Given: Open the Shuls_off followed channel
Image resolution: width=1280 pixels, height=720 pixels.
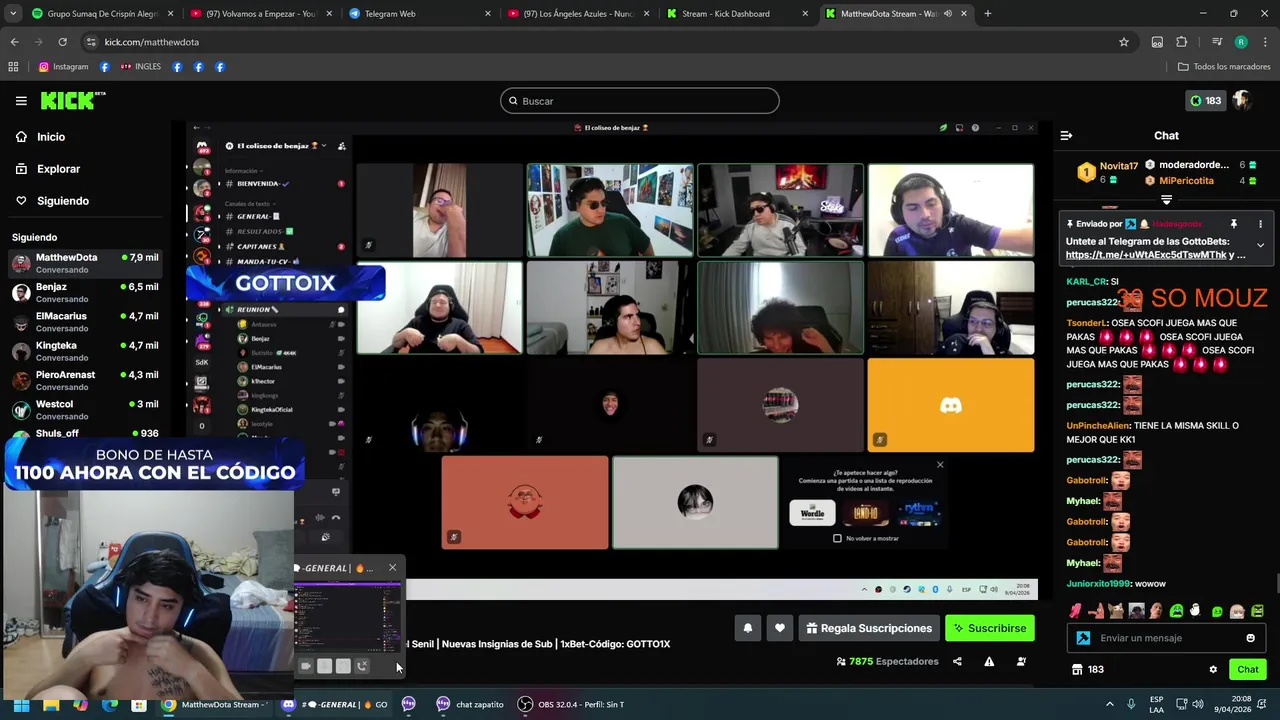Looking at the screenshot, I should point(85,434).
